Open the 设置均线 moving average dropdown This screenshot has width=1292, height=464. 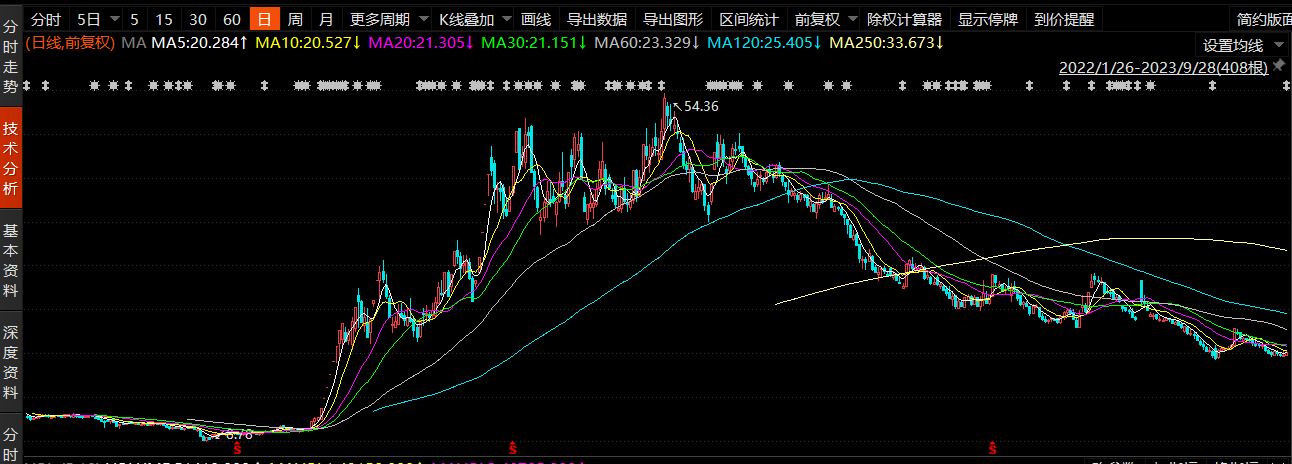click(1241, 45)
